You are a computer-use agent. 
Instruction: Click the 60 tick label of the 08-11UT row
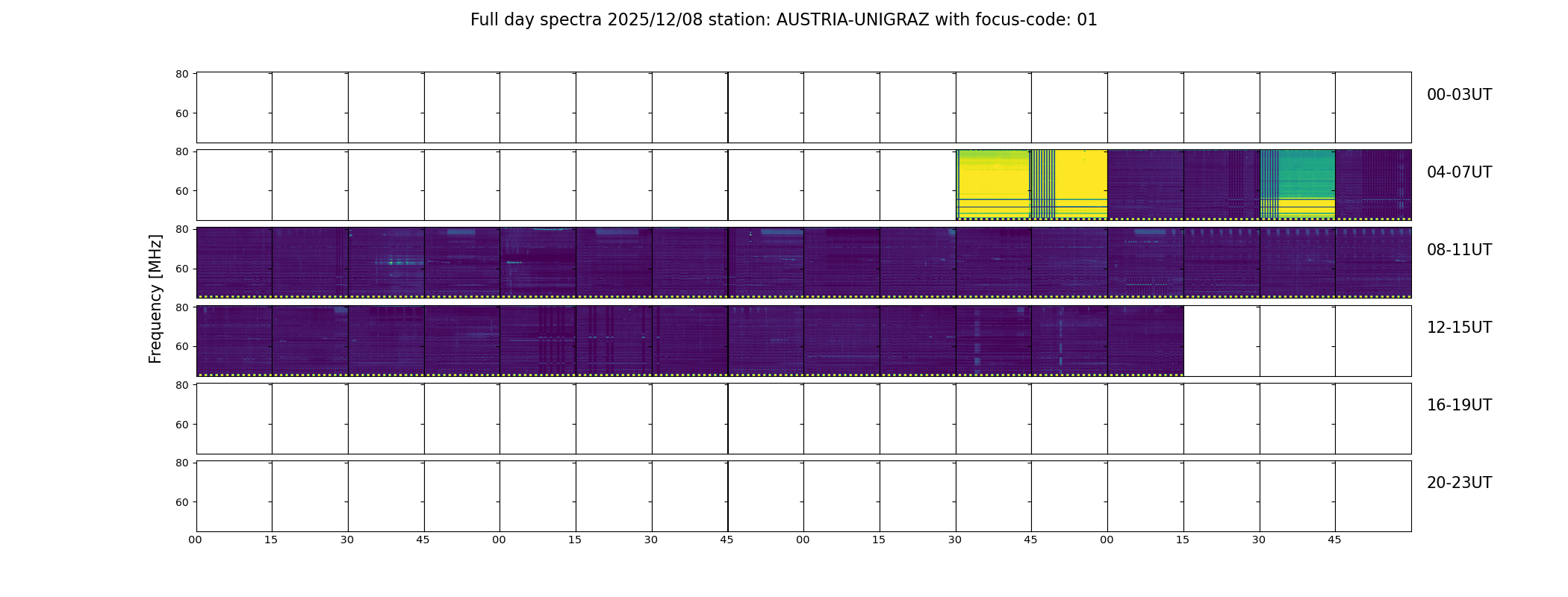point(181,269)
